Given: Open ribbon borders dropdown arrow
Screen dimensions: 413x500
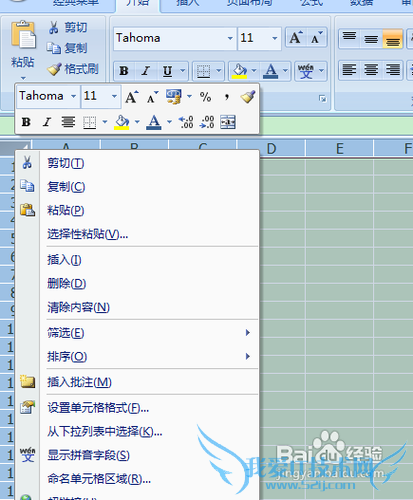Looking at the screenshot, I should (x=219, y=71).
